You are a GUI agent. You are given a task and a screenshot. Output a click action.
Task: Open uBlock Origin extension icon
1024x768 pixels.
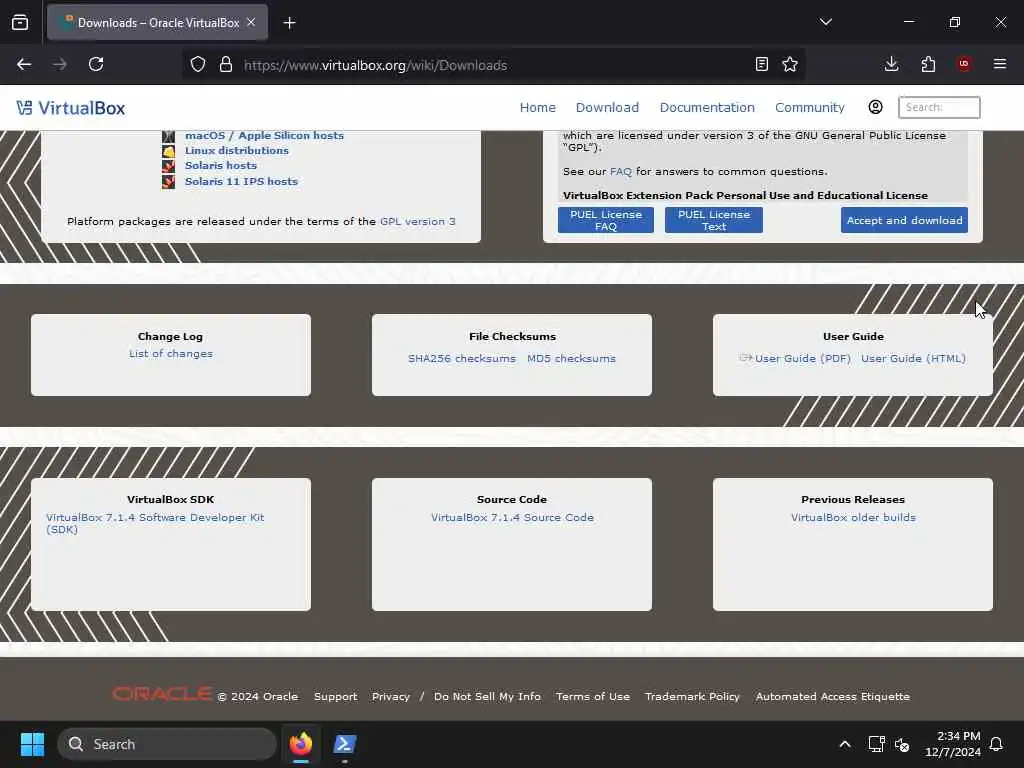[x=964, y=64]
